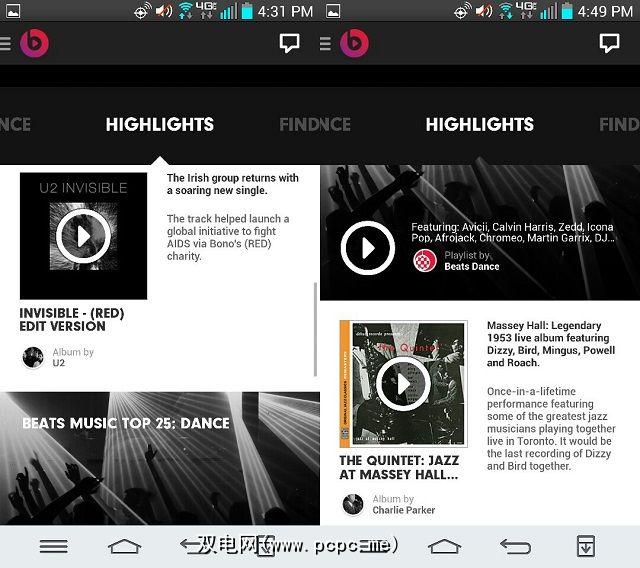This screenshot has height=568, width=640.
Task: Tap the 'global initiative to fight AIDS' paragraph
Action: click(x=228, y=237)
